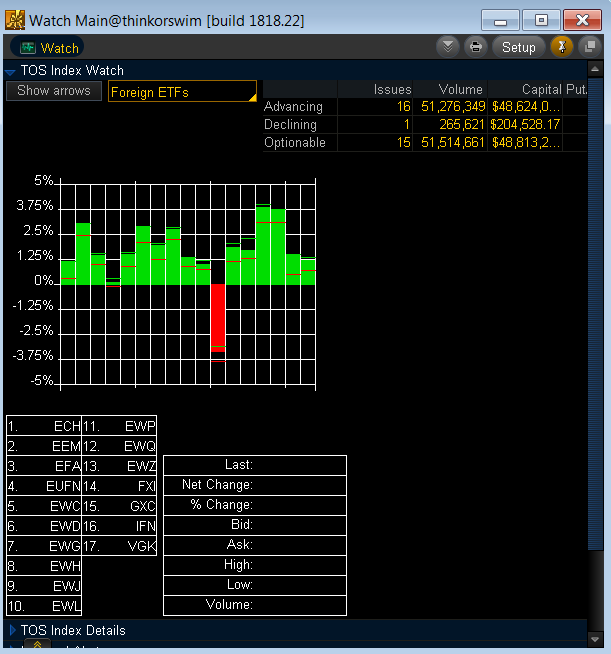The height and width of the screenshot is (654, 611).
Task: Click the Net Change: field row
Action: [x=255, y=485]
